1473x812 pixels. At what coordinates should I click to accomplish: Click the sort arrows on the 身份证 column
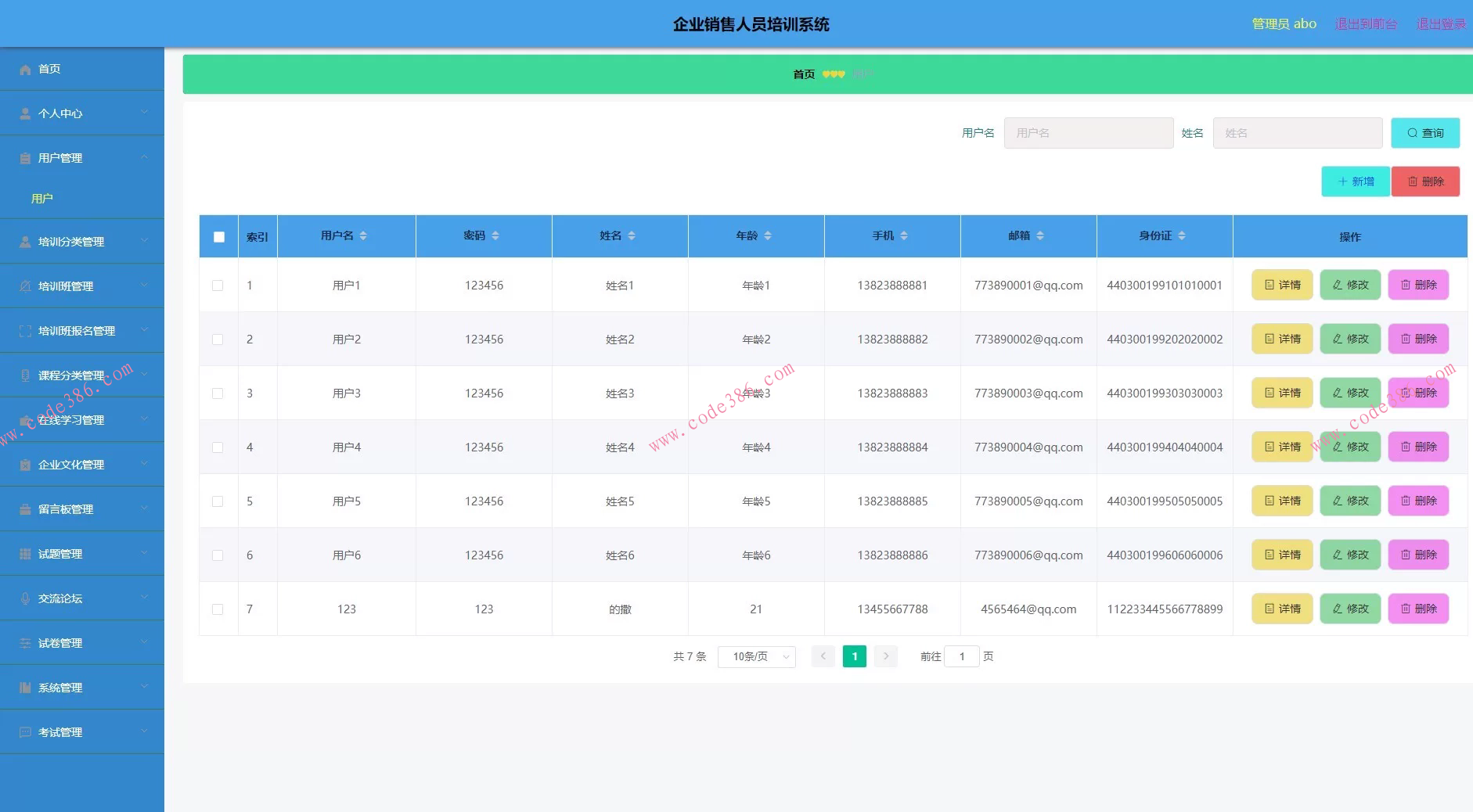click(x=1182, y=235)
